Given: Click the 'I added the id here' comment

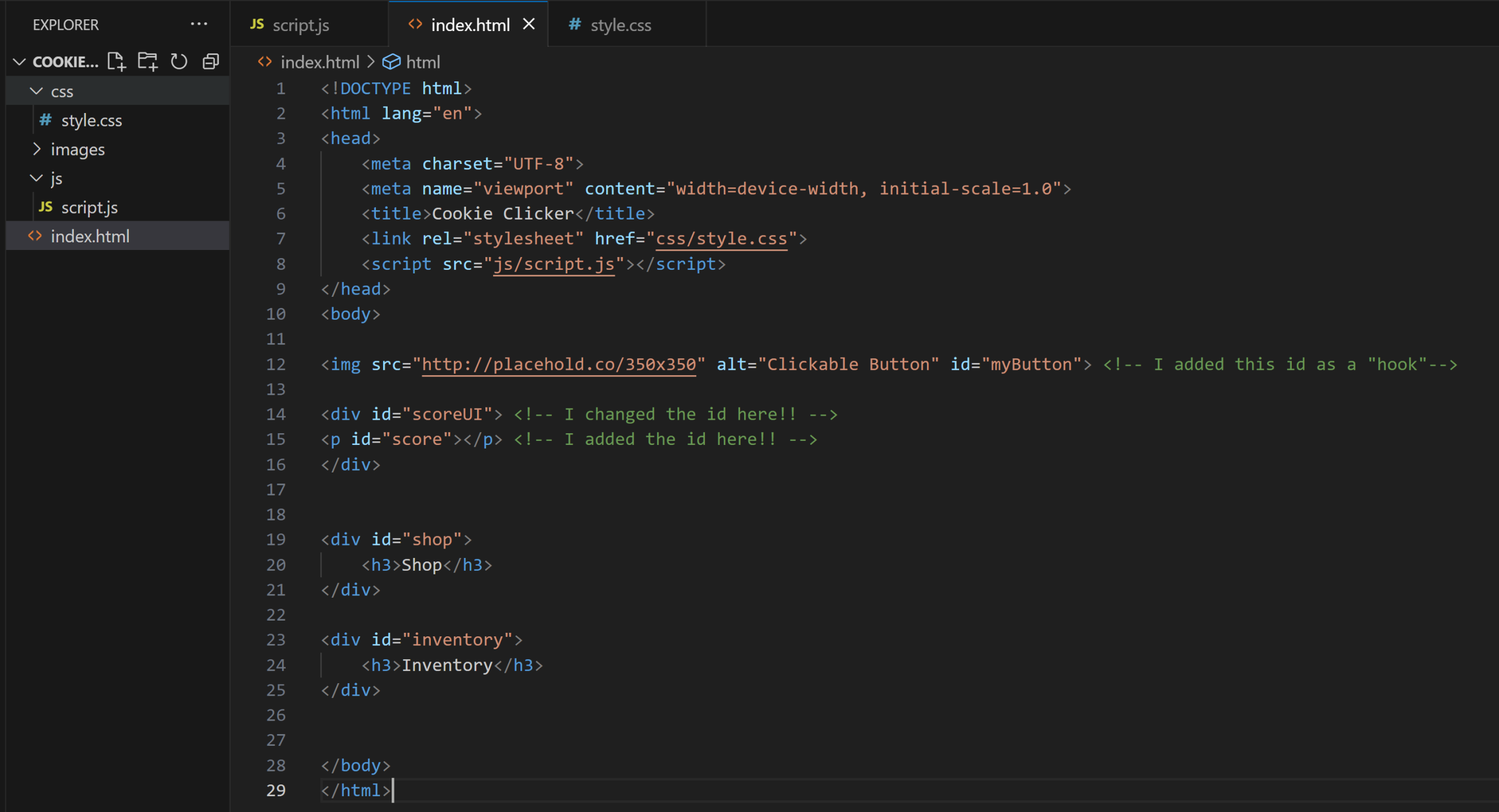Looking at the screenshot, I should click(x=666, y=439).
